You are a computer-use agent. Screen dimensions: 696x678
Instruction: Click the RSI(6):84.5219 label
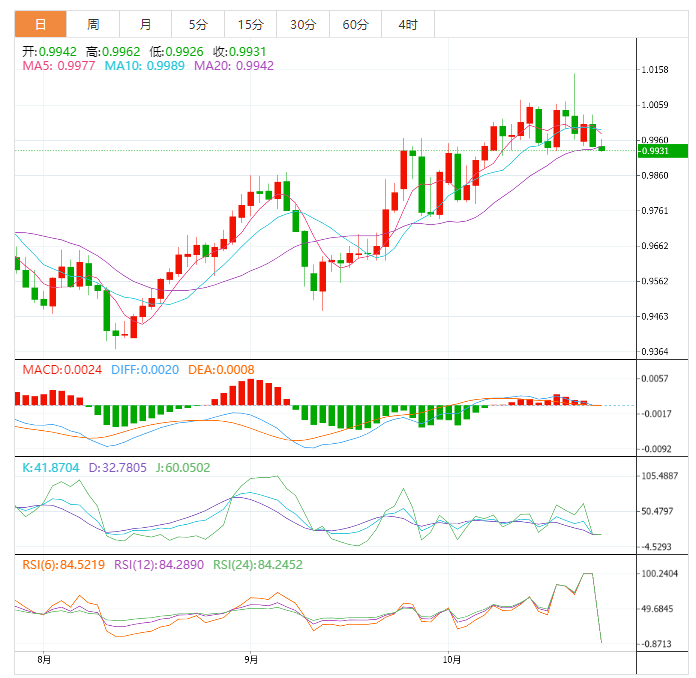(63, 565)
